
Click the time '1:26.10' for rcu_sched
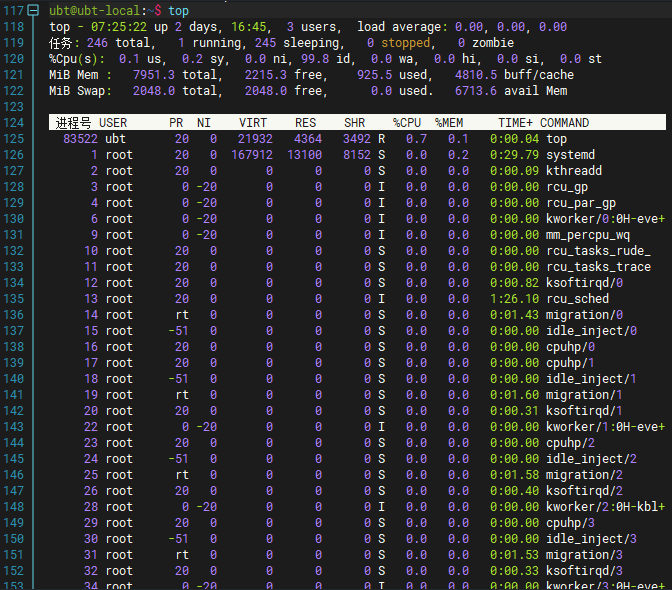point(515,299)
